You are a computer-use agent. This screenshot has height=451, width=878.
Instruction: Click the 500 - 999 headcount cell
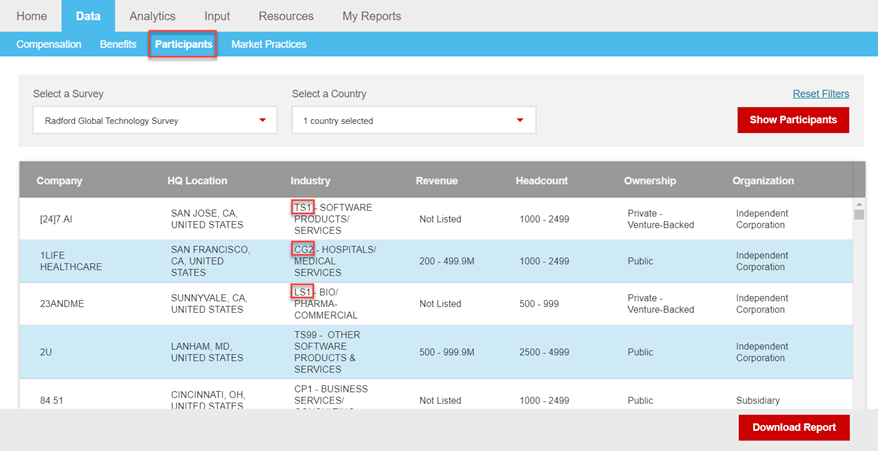(x=539, y=304)
